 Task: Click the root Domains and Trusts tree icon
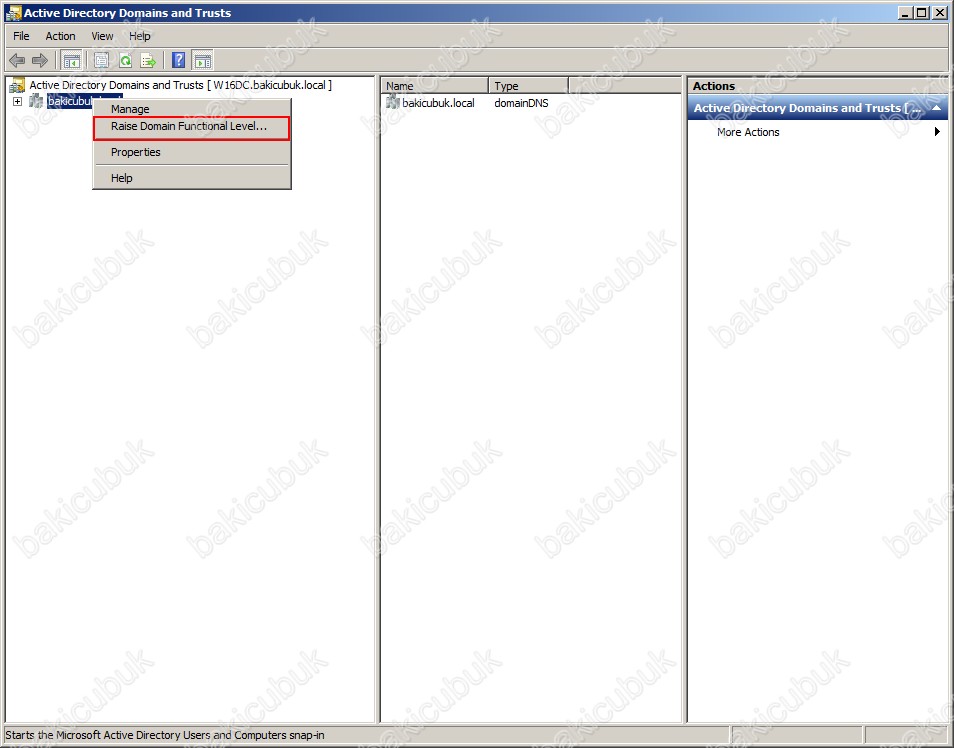tap(17, 85)
